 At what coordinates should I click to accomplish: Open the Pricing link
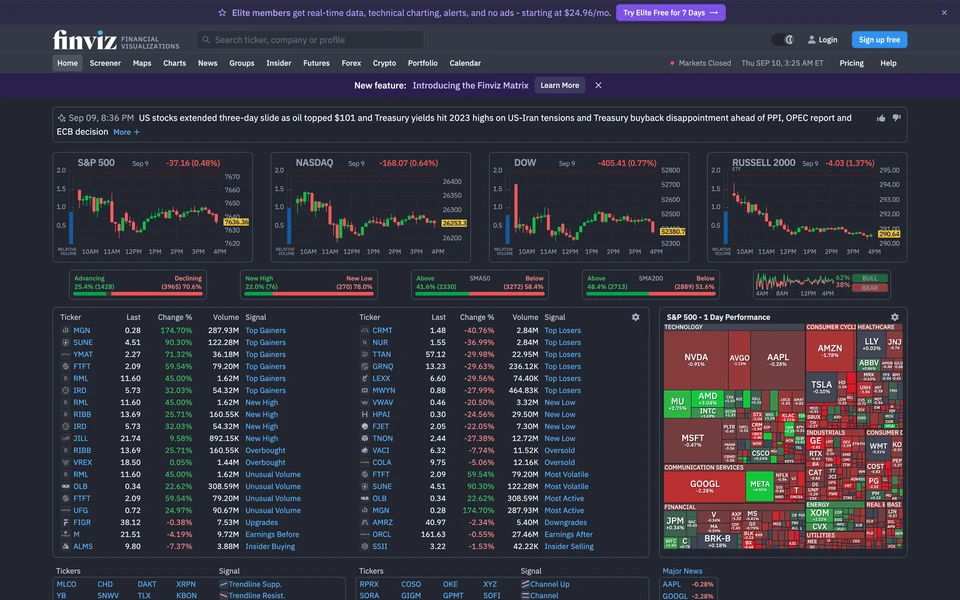[x=852, y=63]
